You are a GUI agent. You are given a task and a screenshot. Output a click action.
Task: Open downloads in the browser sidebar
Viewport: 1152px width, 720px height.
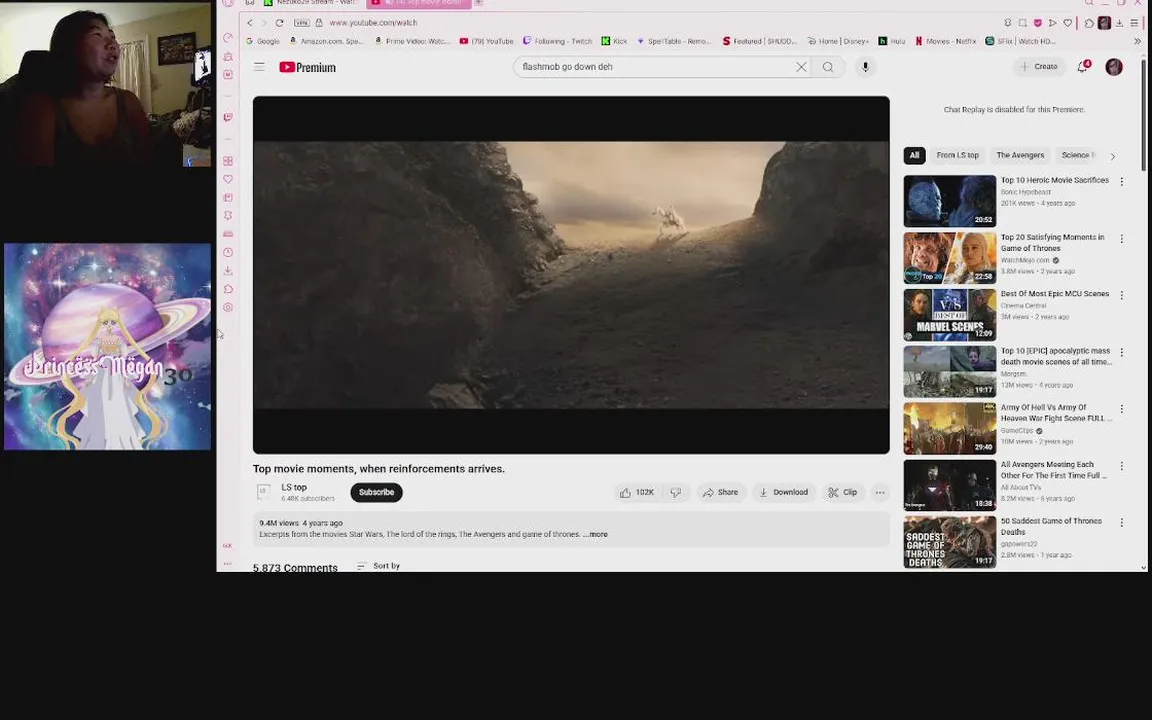(228, 270)
